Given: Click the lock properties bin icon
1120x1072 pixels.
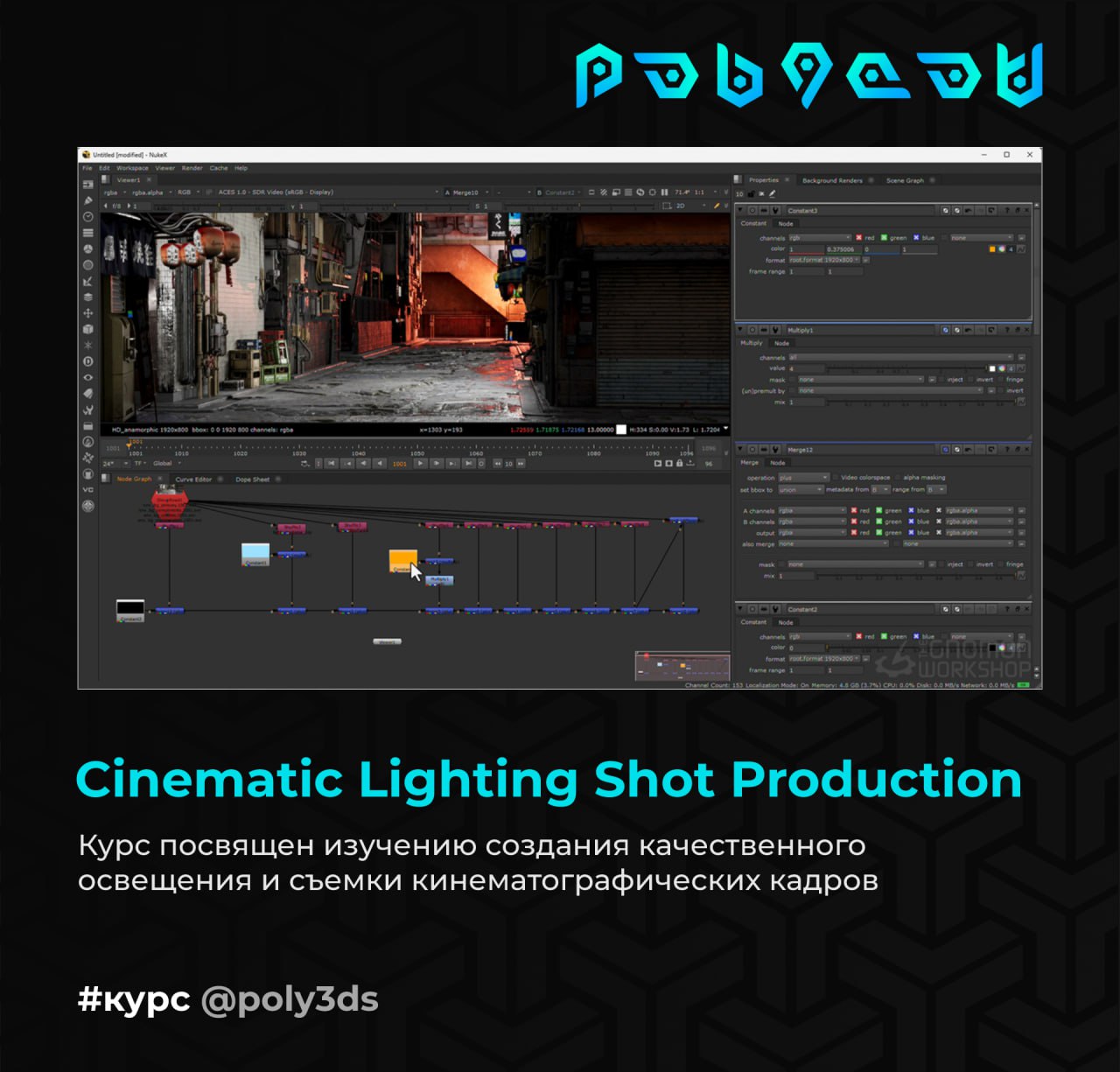Looking at the screenshot, I should coord(751,193).
